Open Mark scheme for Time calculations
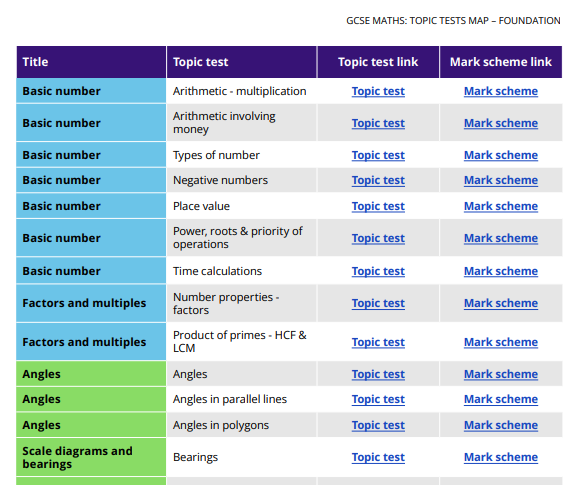The height and width of the screenshot is (485, 583). pyautogui.click(x=501, y=271)
